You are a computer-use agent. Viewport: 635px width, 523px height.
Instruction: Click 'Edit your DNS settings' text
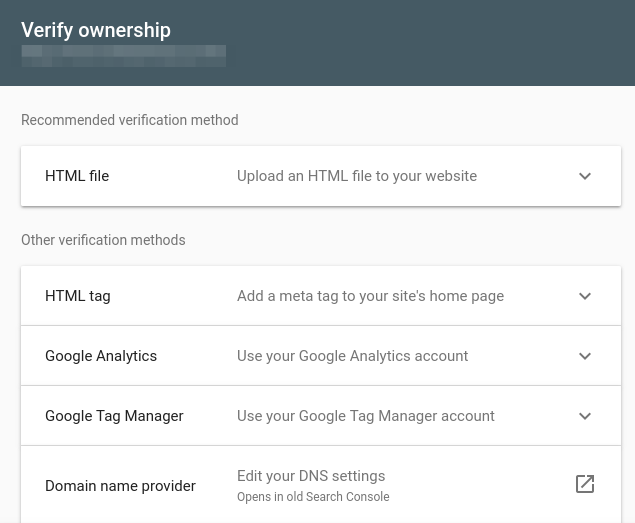[311, 476]
